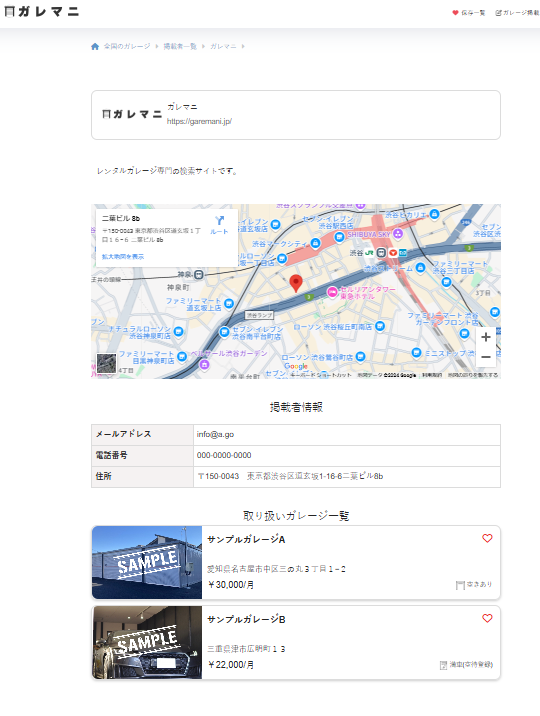540x716 pixels.
Task: Open the サンプルガレージA listing photo
Action: 147,563
